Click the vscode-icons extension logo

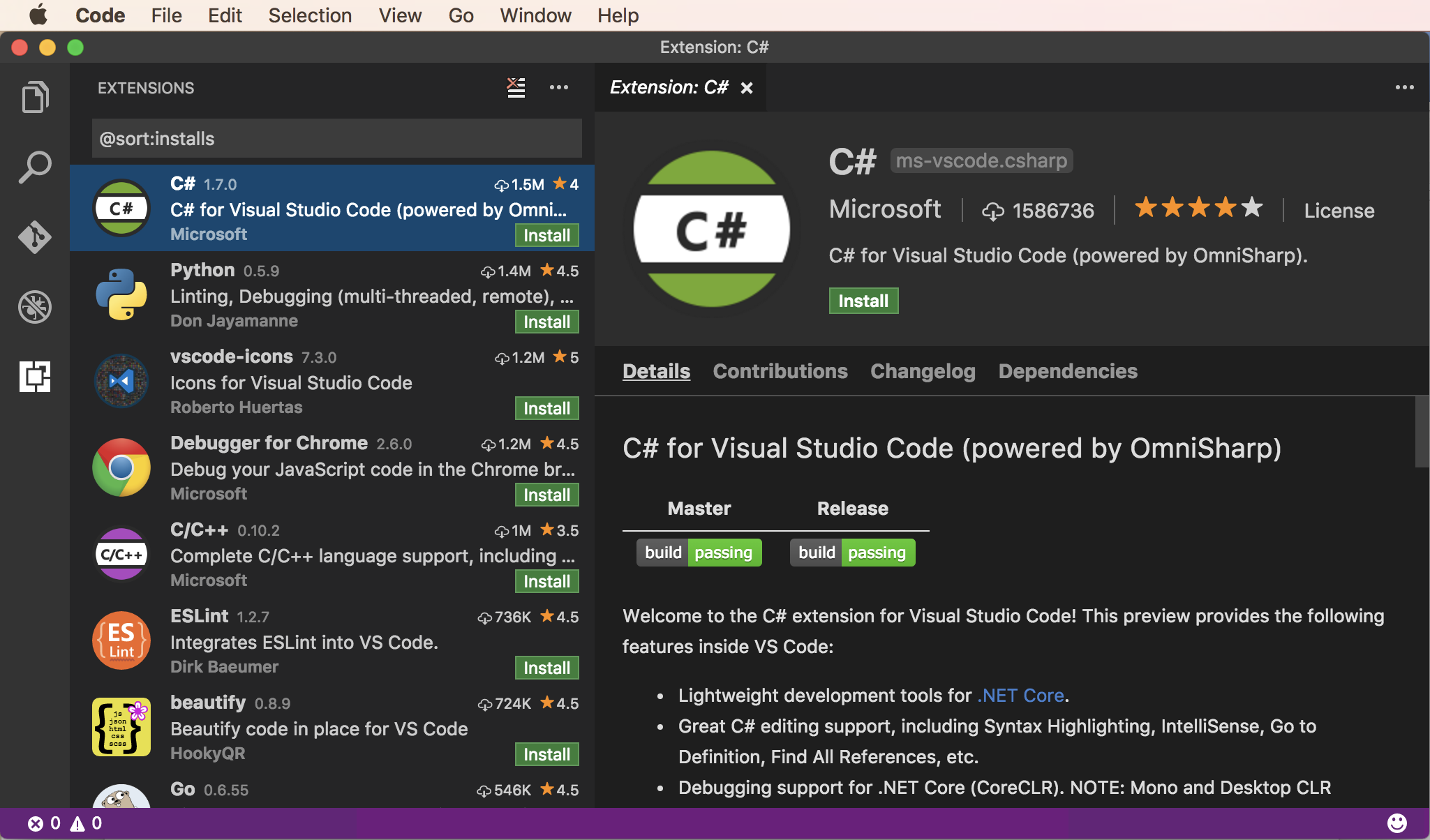point(121,381)
